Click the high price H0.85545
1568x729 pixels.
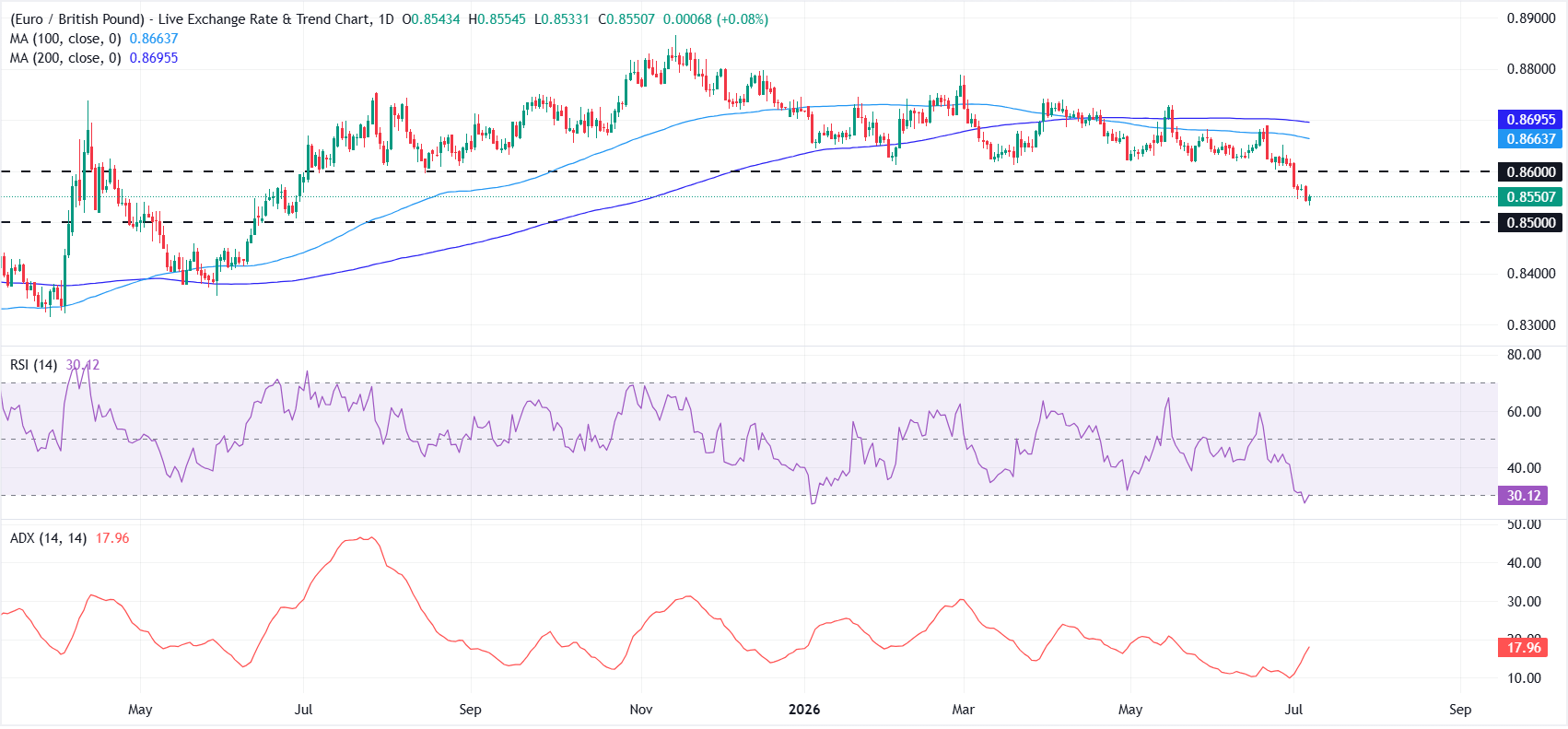(x=497, y=19)
